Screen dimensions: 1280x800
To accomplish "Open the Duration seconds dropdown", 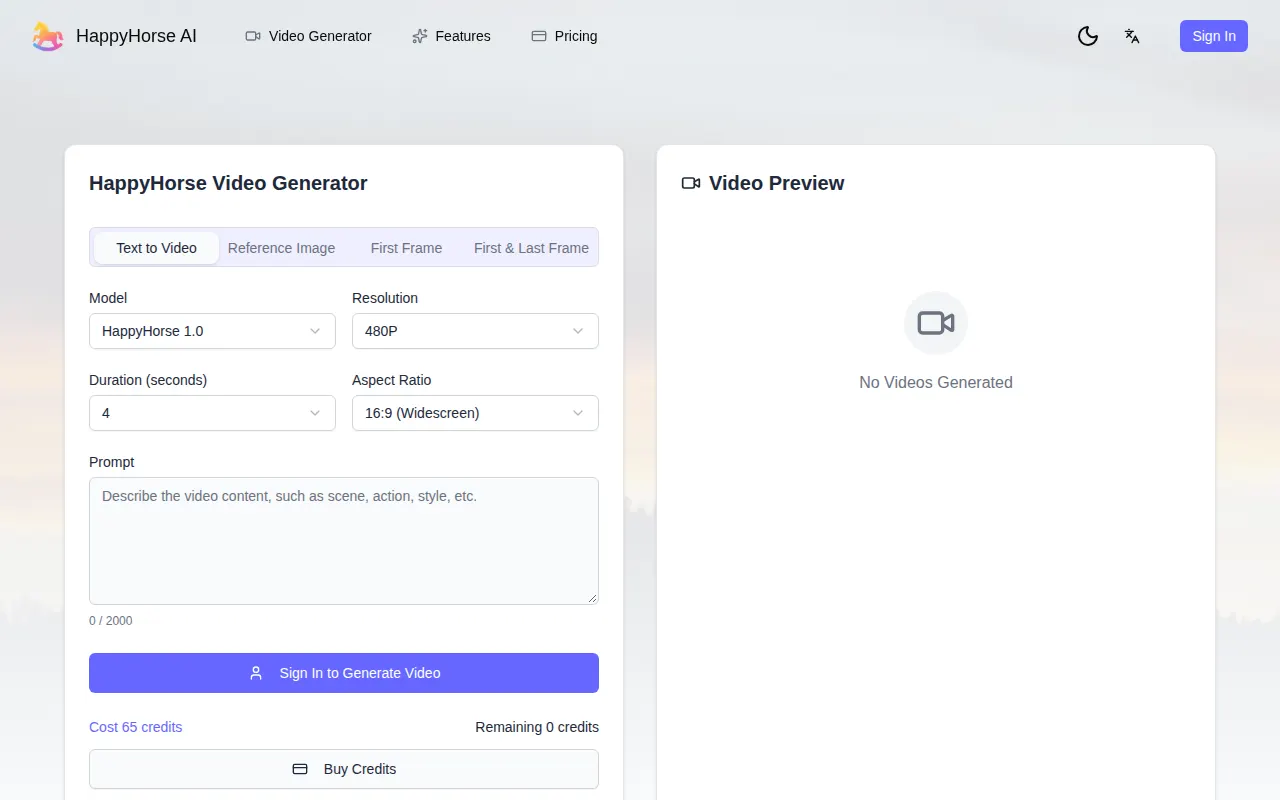I will tap(212, 413).
